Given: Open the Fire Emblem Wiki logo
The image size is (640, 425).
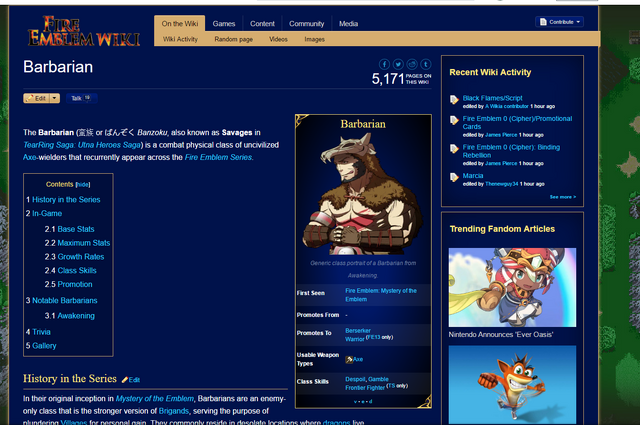Looking at the screenshot, I should (84, 31).
